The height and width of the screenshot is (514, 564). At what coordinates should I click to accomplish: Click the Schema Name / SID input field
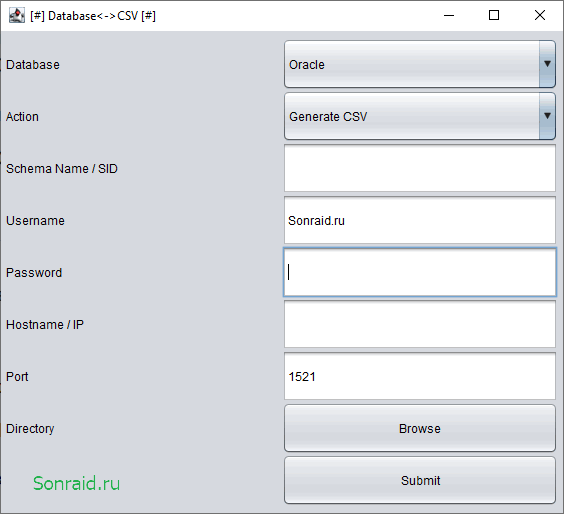[420, 168]
